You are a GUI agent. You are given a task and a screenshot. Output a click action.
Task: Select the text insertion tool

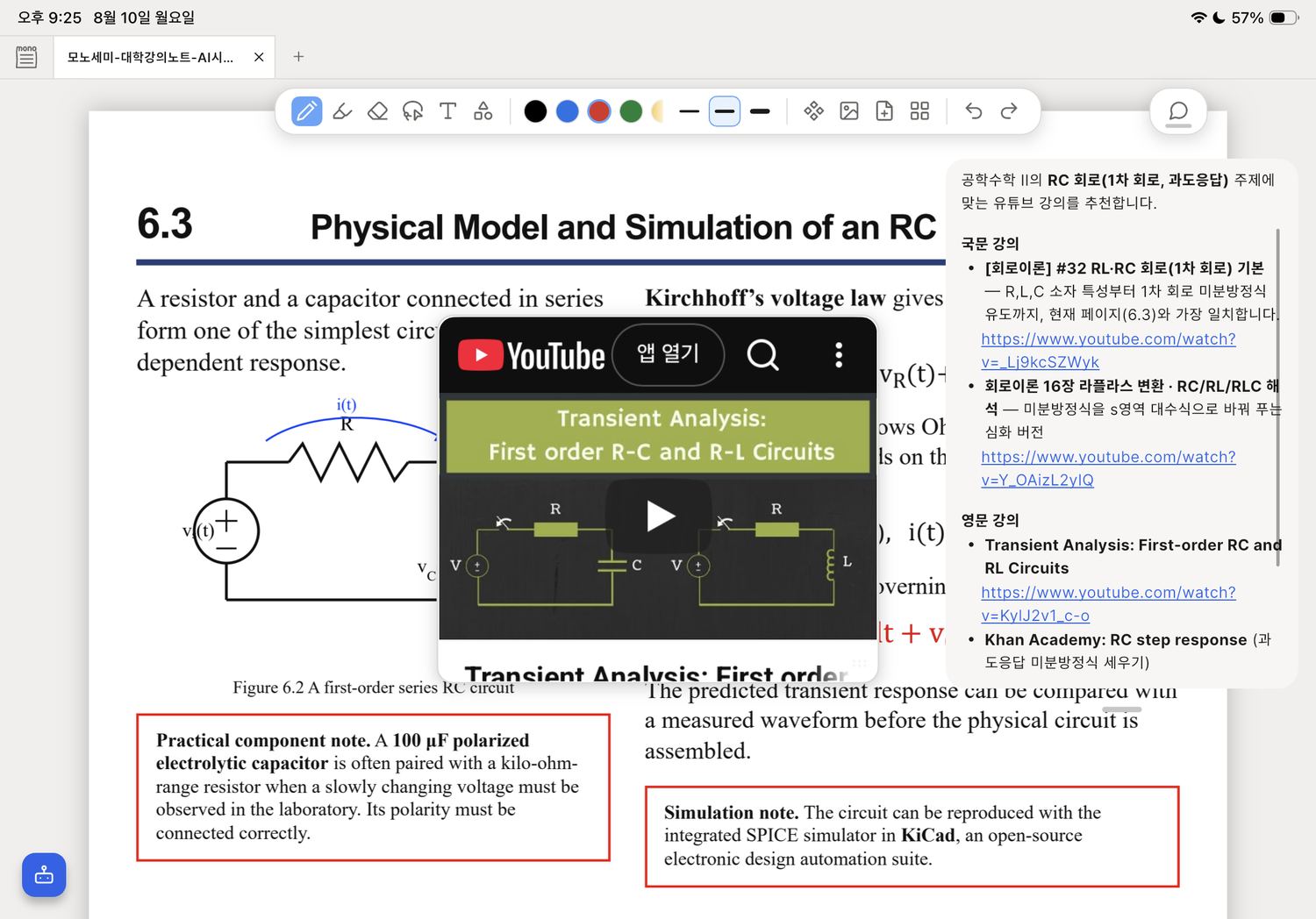point(447,111)
